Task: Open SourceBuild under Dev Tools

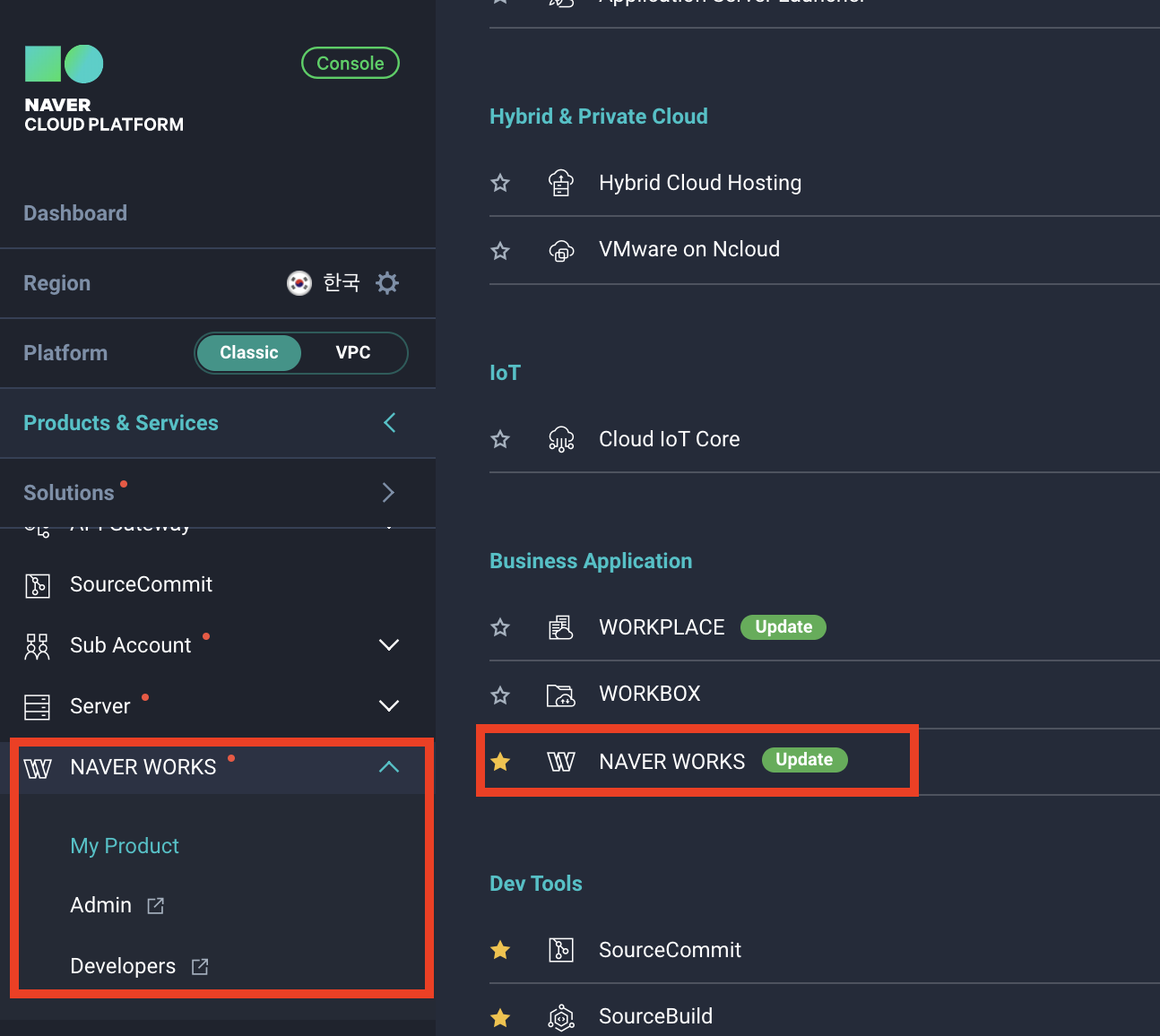Action: click(x=656, y=1016)
